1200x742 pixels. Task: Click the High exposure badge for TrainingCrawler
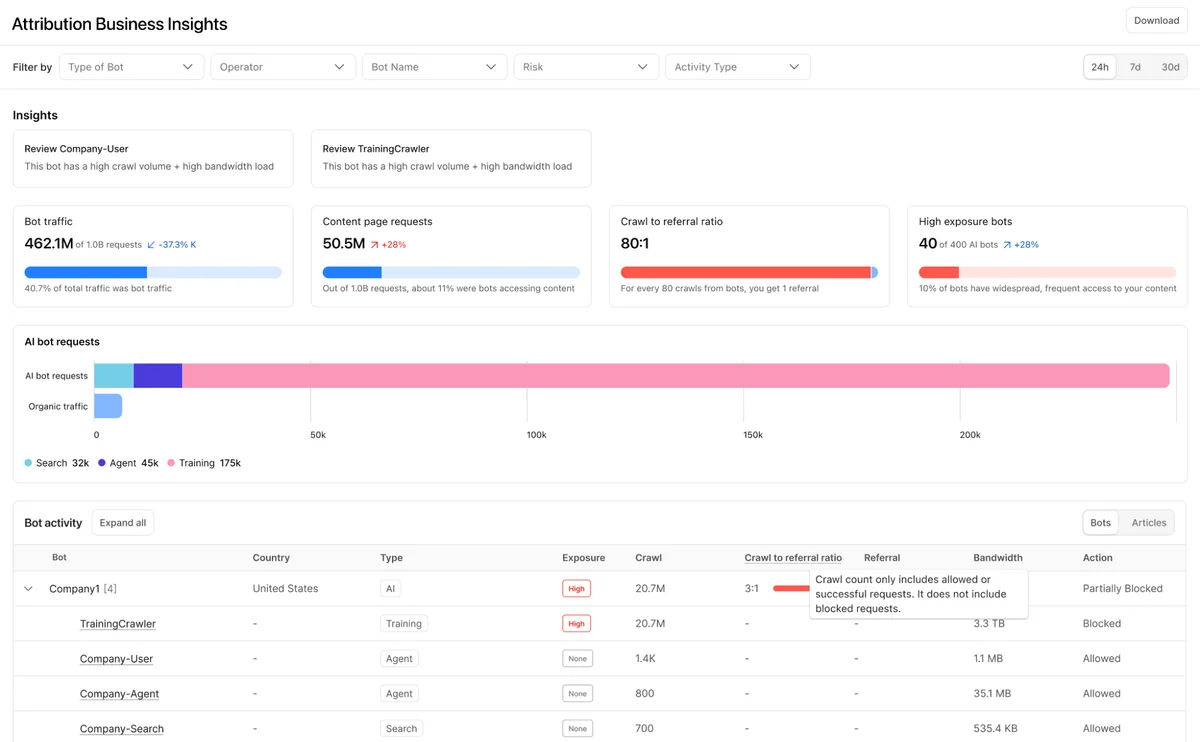click(x=576, y=623)
